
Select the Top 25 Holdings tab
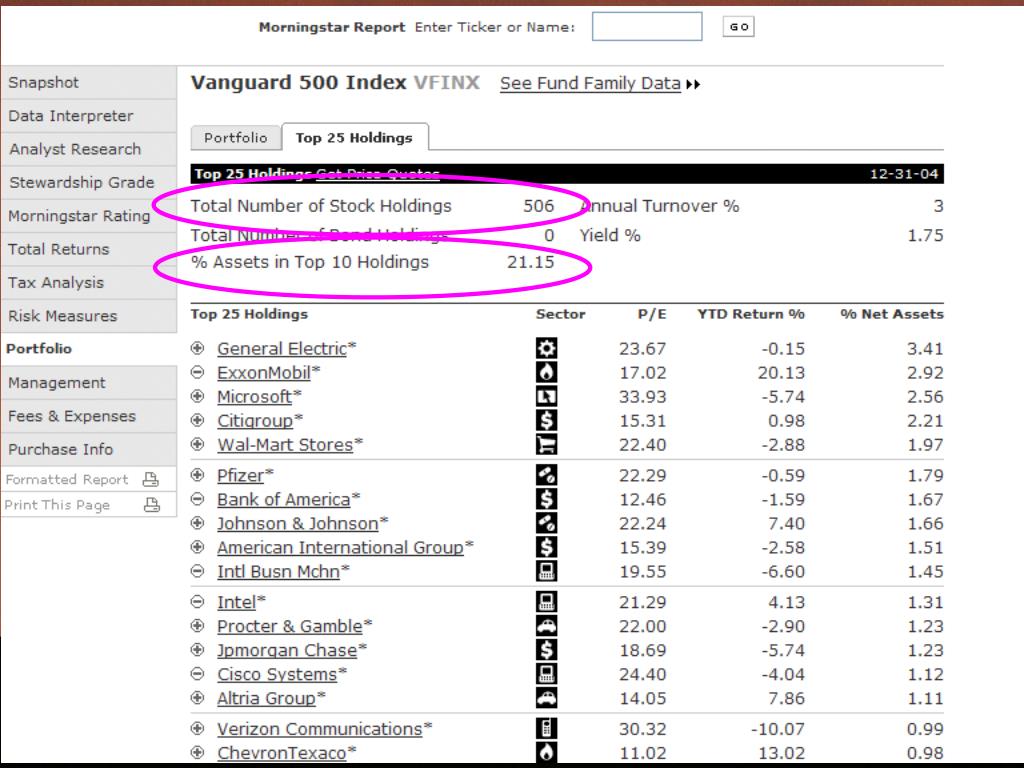[x=354, y=137]
